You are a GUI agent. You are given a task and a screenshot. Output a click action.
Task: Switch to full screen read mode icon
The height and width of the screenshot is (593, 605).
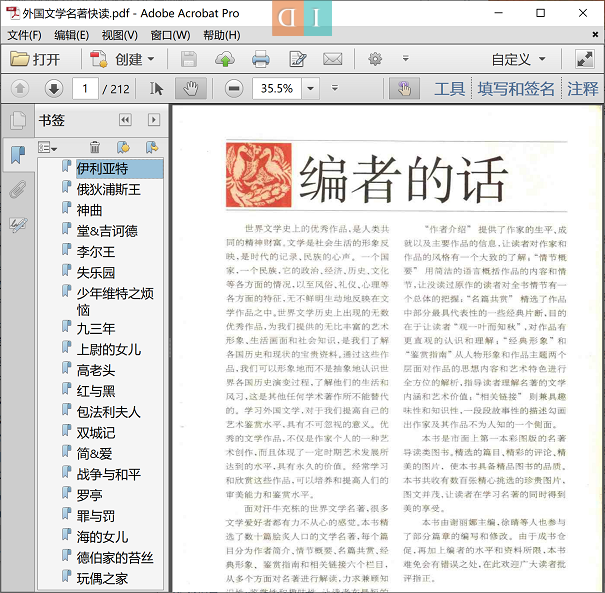(585, 59)
